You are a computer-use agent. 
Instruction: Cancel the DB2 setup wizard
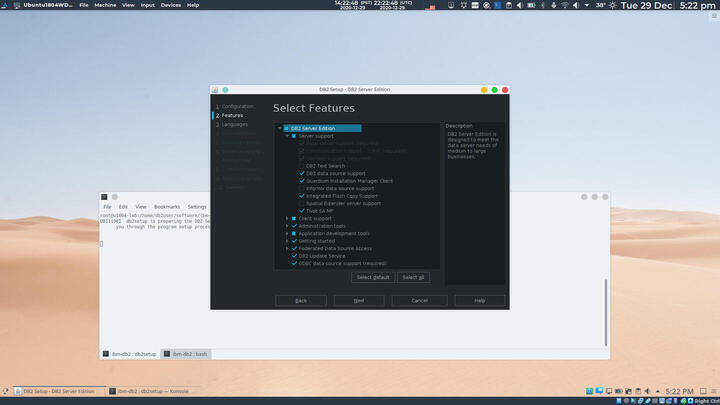click(x=419, y=301)
